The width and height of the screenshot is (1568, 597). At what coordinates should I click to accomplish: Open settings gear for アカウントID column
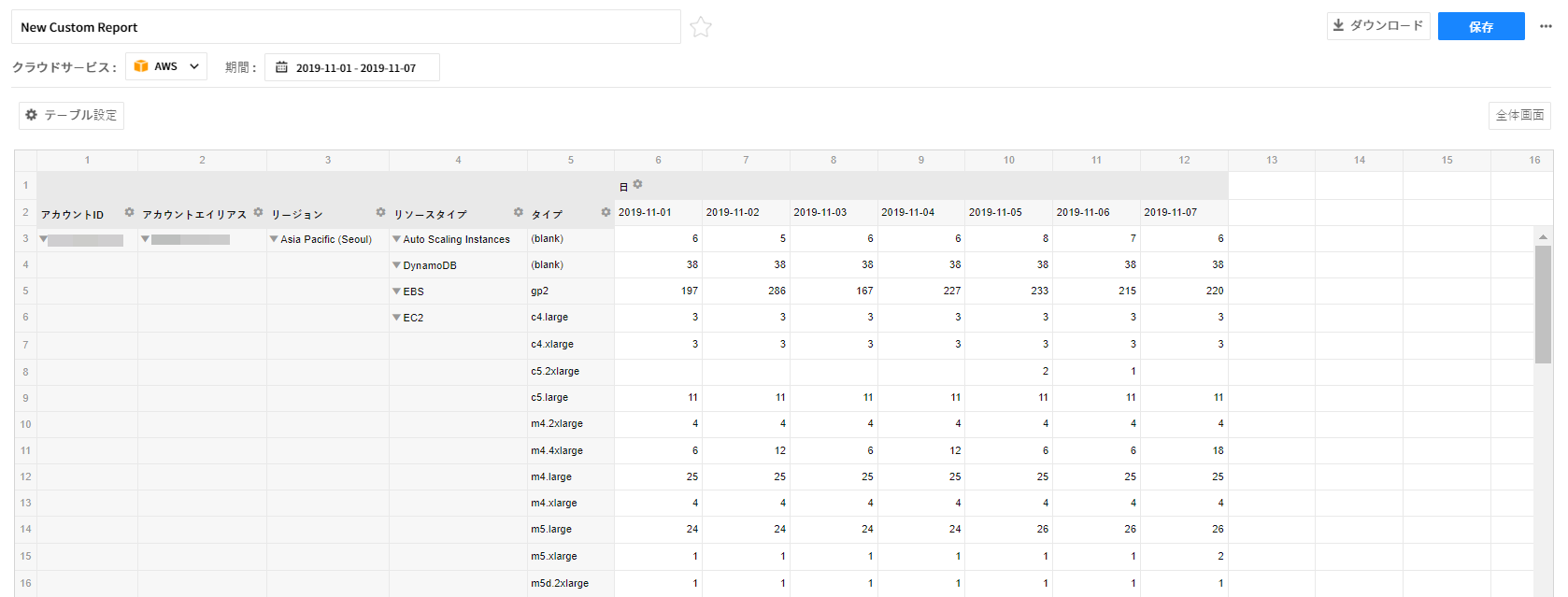click(130, 213)
